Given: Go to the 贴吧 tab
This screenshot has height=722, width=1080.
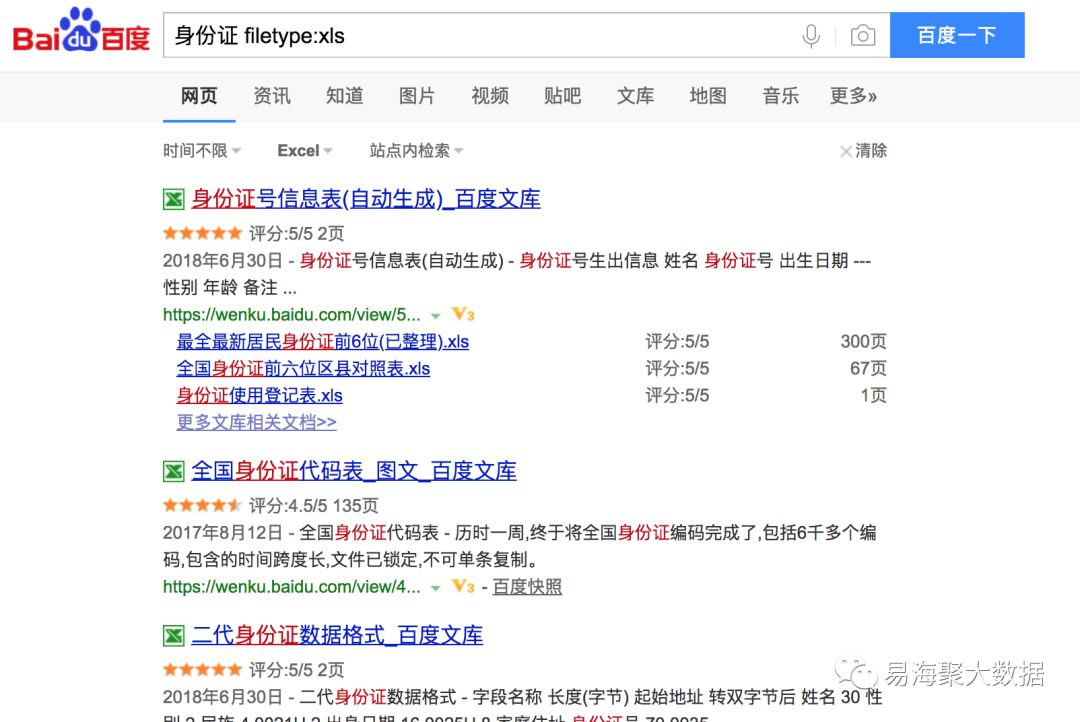Looking at the screenshot, I should click(563, 96).
